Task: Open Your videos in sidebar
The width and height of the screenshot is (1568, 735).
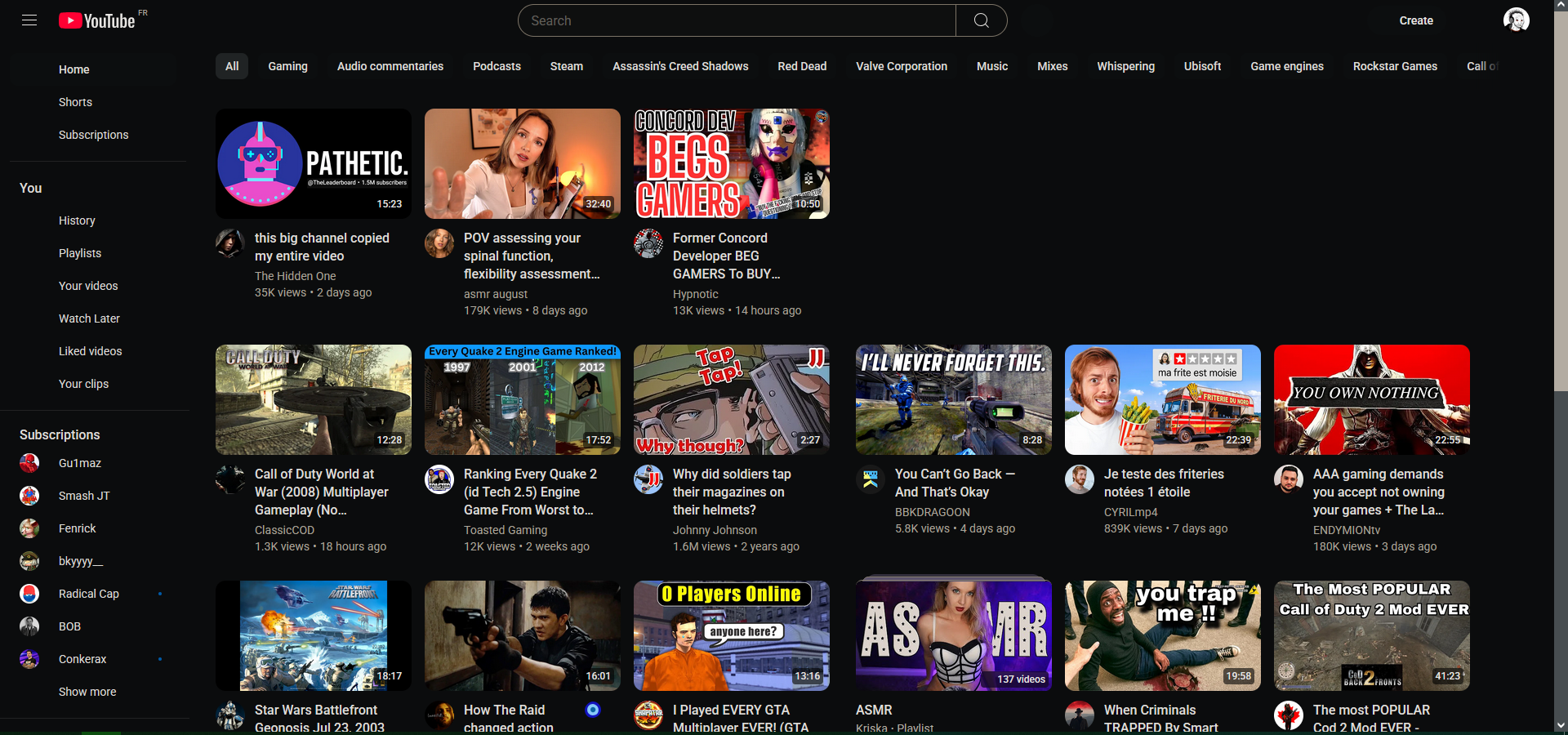Action: 93,286
